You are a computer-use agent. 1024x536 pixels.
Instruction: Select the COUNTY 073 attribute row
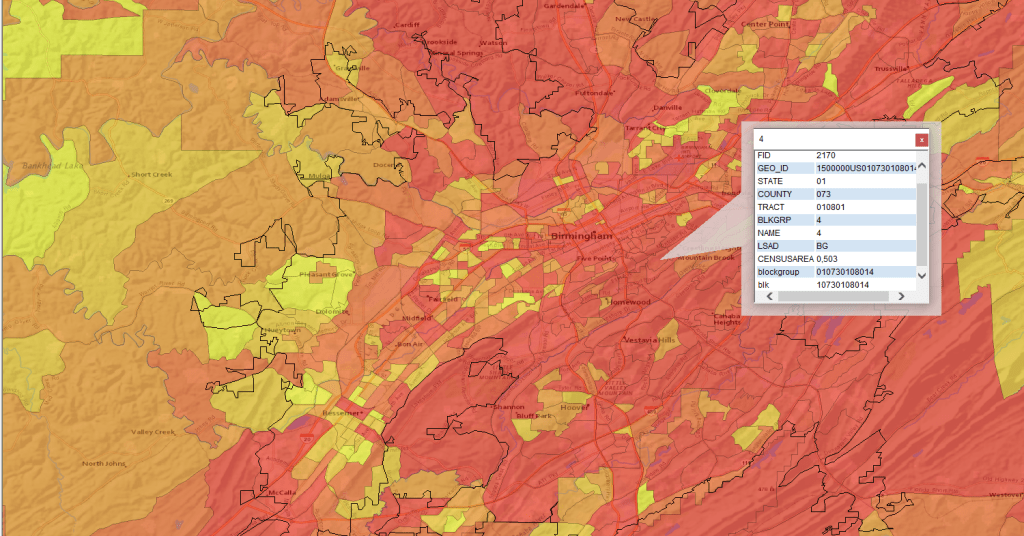(x=834, y=194)
